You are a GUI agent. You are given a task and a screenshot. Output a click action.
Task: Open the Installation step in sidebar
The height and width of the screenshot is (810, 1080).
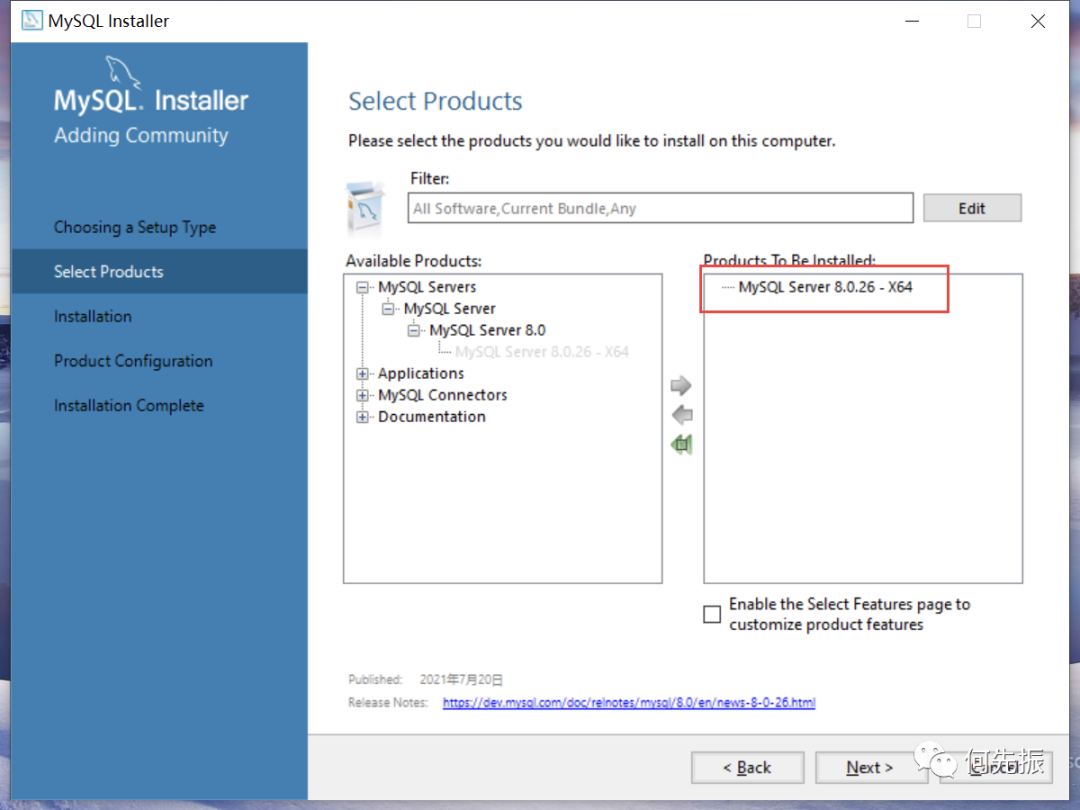tap(93, 316)
